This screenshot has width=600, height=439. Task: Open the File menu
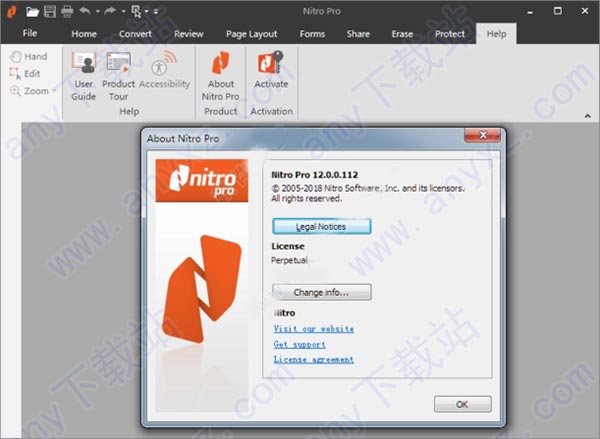(x=30, y=33)
